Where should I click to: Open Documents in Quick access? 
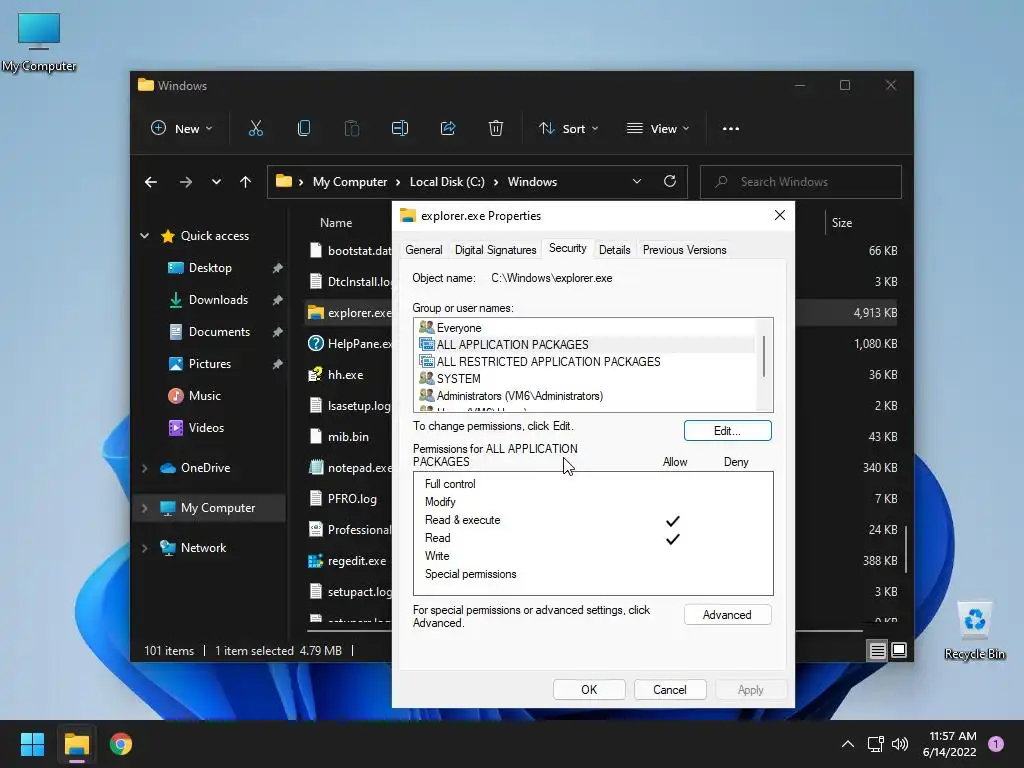click(x=219, y=332)
